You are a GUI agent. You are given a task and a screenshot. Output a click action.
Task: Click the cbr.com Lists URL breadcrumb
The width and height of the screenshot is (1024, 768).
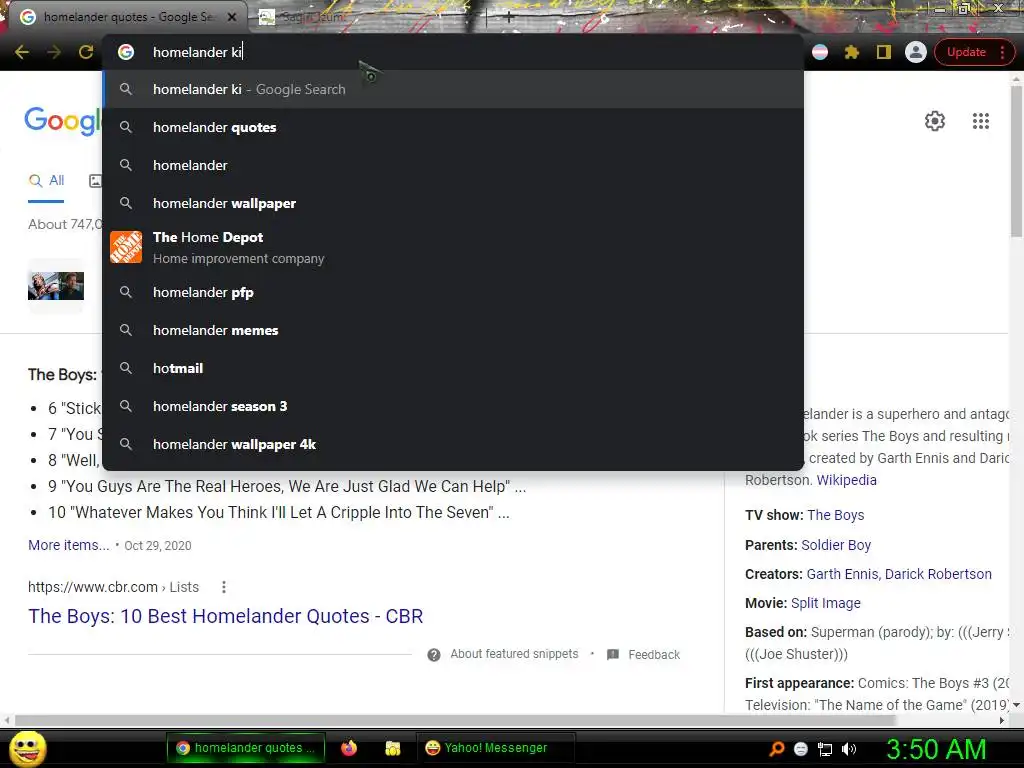113,587
